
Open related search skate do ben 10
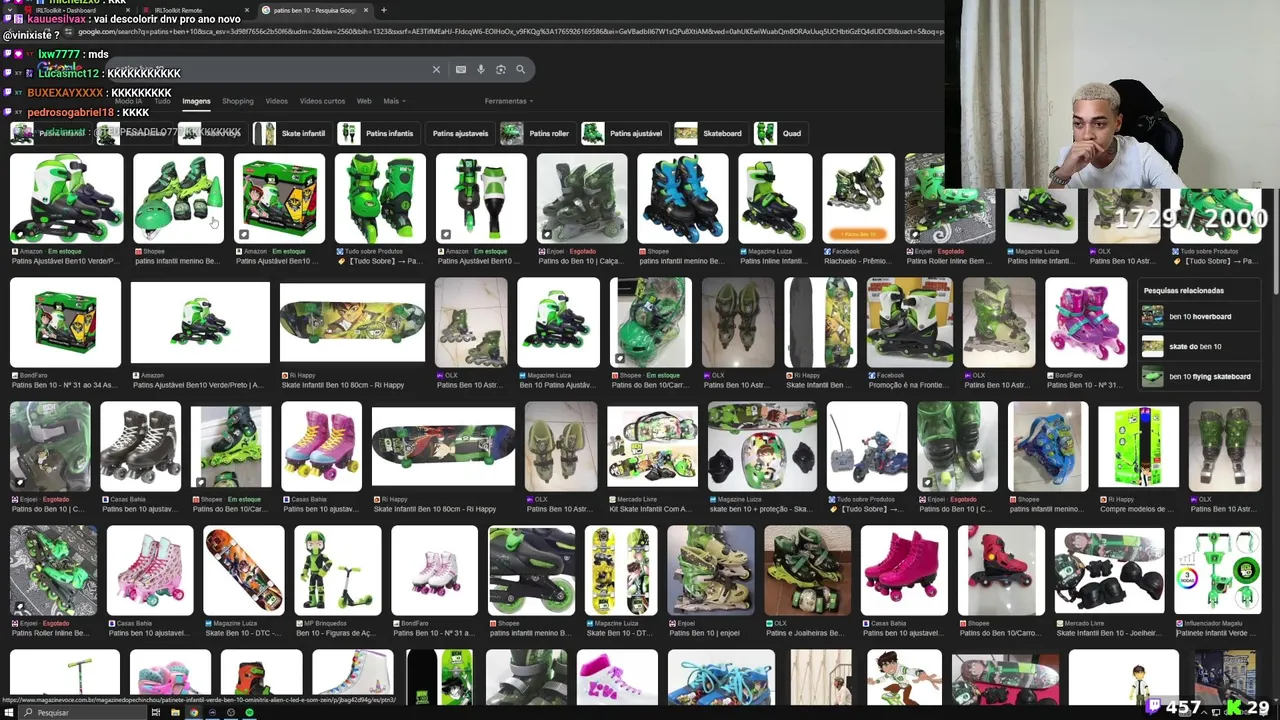(1199, 347)
